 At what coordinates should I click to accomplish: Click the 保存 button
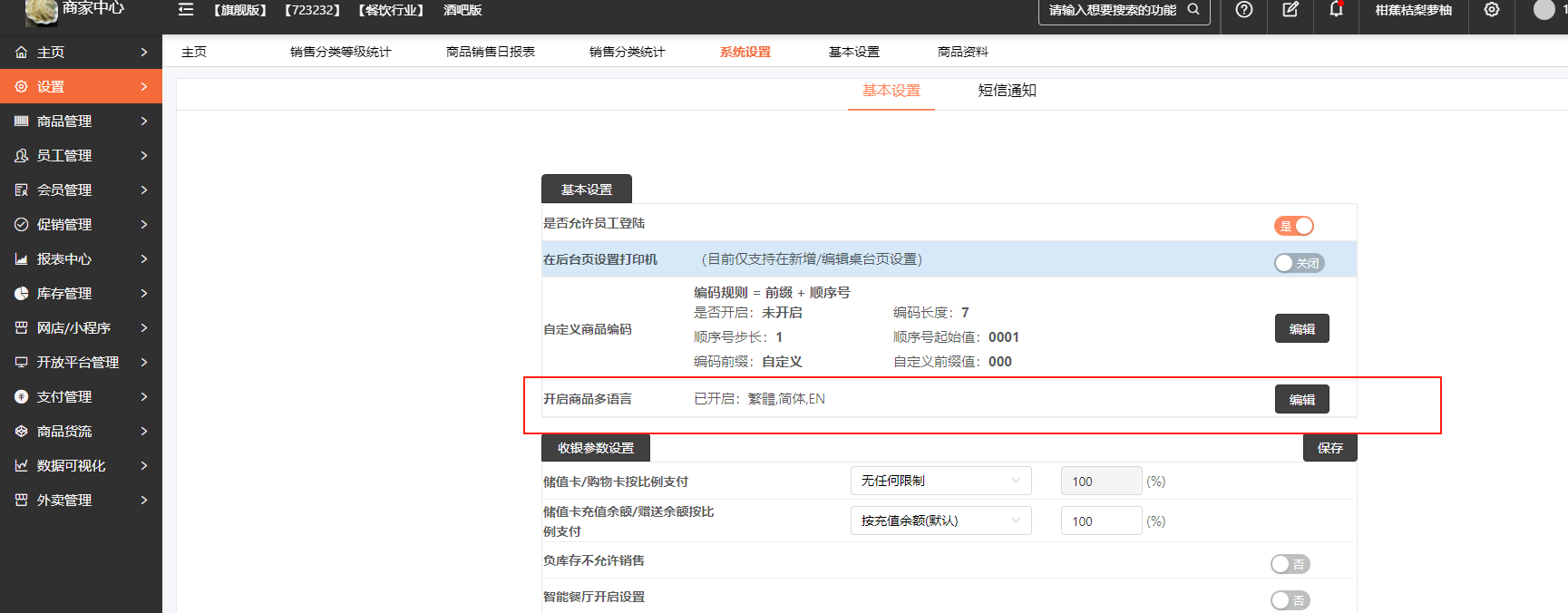1329,448
